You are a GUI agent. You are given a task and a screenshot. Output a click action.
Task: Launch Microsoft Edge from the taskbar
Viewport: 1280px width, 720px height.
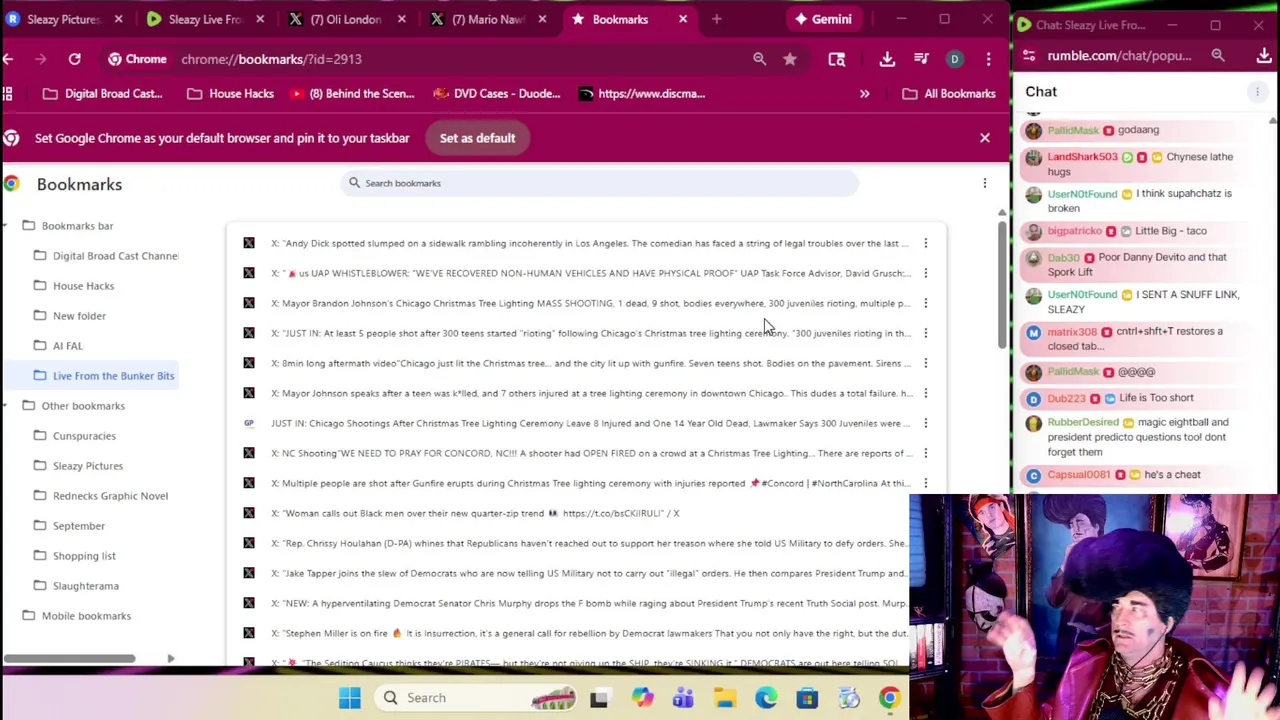click(766, 697)
